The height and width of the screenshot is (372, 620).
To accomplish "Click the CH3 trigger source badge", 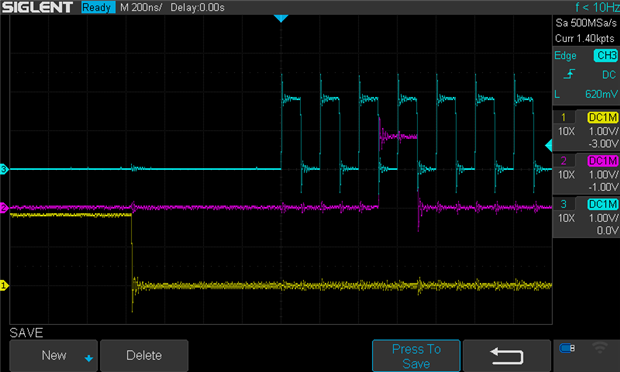I will click(605, 55).
